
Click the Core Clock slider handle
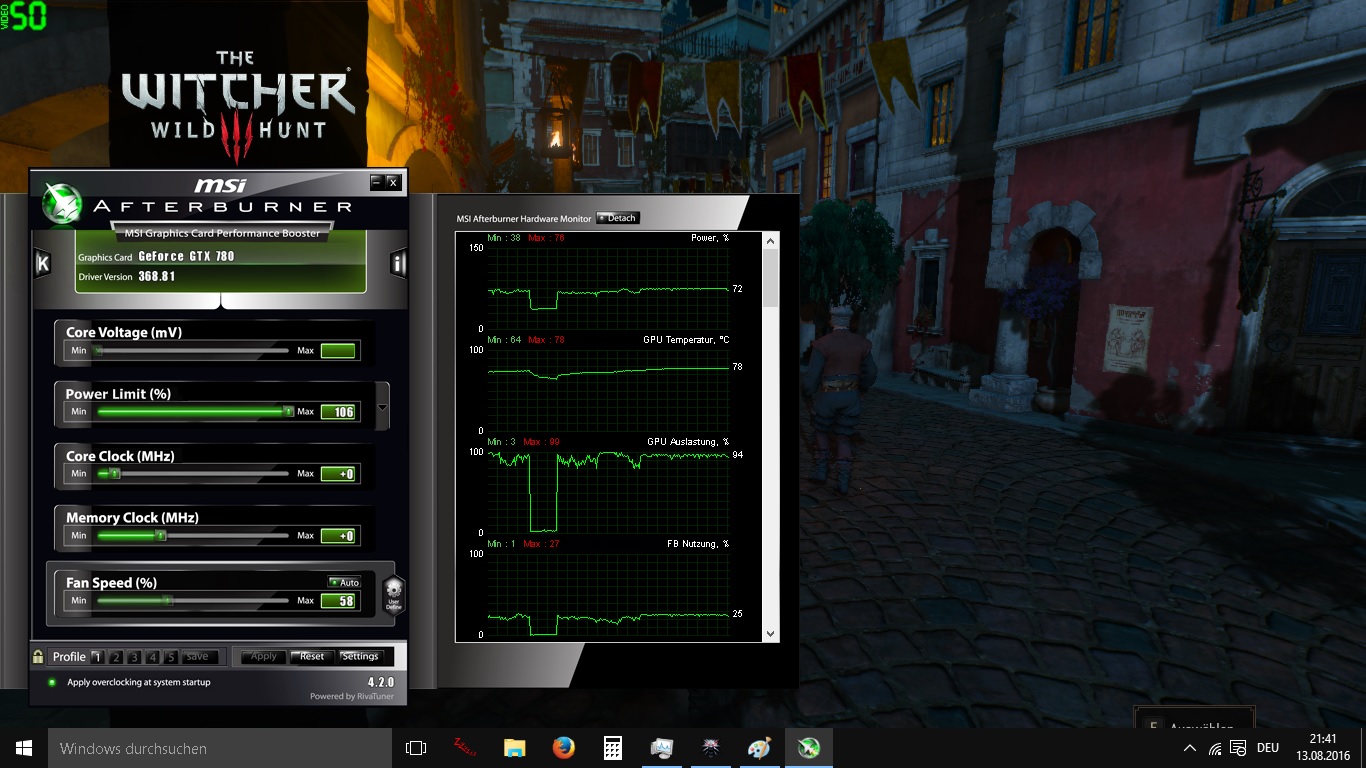pyautogui.click(x=114, y=473)
